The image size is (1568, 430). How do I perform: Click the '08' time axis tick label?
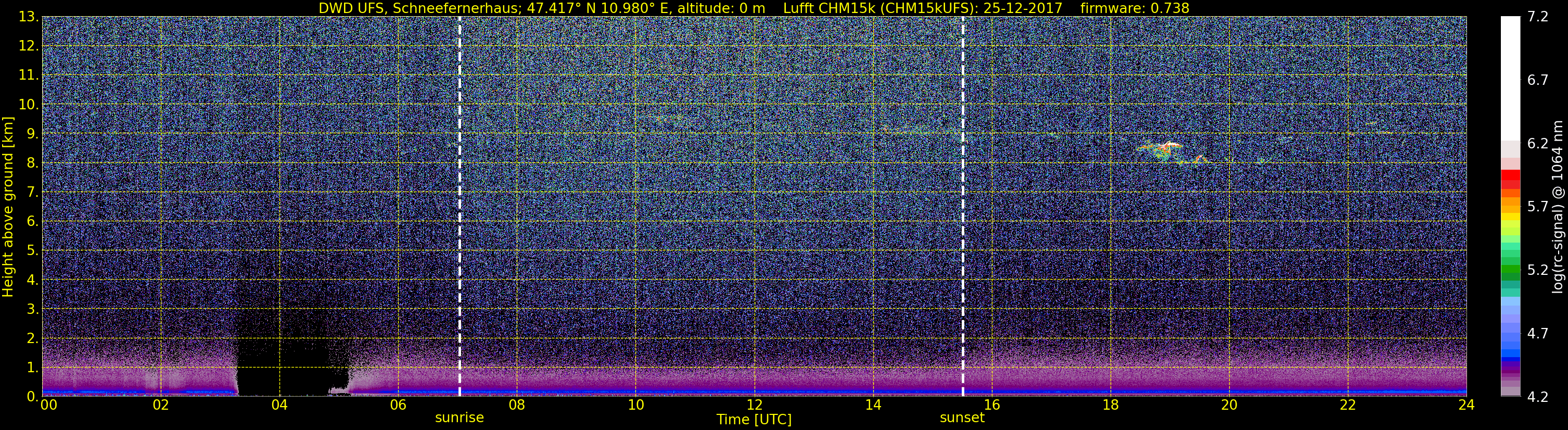pyautogui.click(x=517, y=406)
